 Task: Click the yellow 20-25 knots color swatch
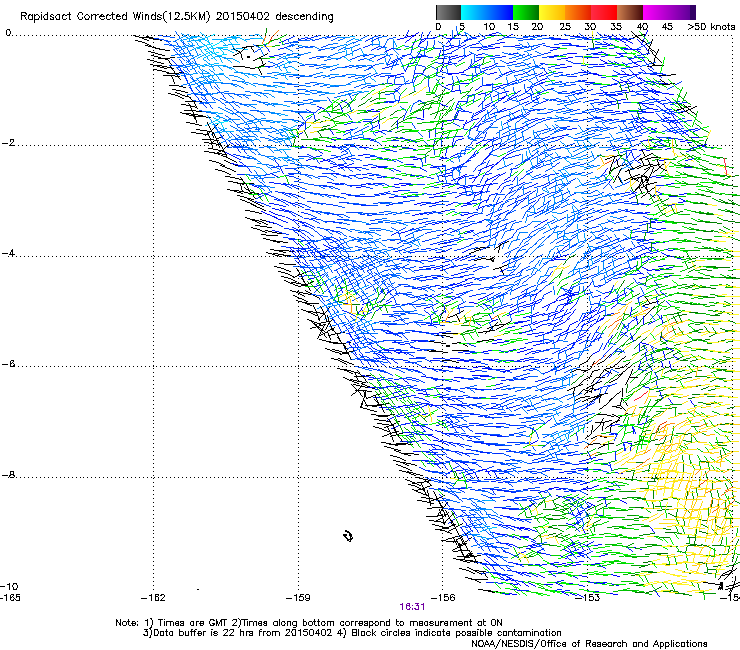pyautogui.click(x=552, y=12)
